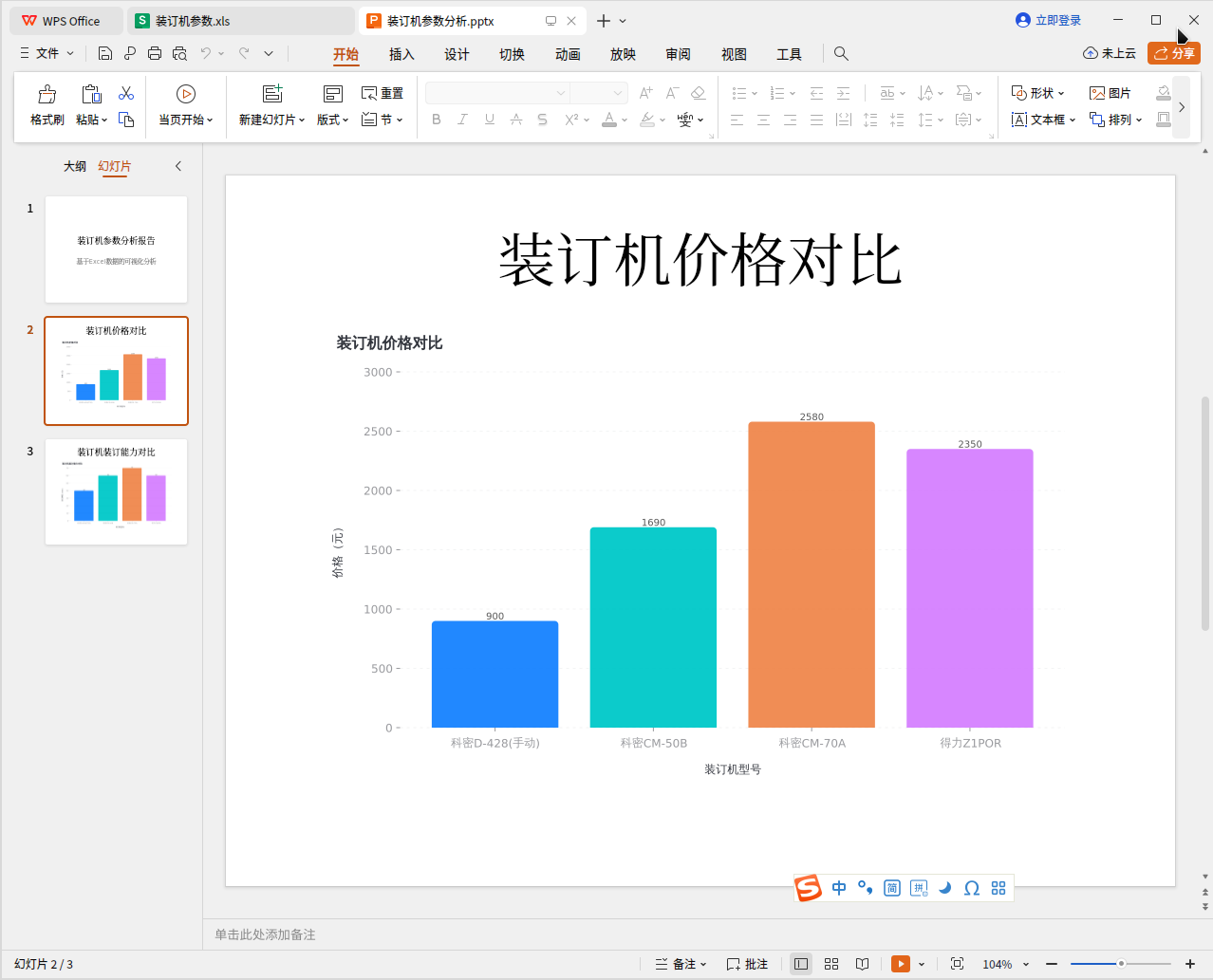Open the Layout (版式) dropdown
Viewport: 1213px width, 980px height.
click(x=333, y=120)
